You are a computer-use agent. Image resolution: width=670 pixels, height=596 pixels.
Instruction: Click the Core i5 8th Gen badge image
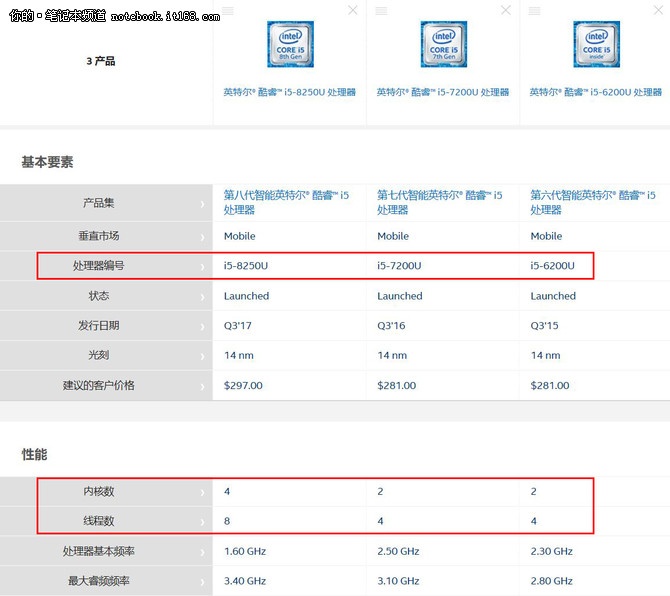pyautogui.click(x=291, y=44)
